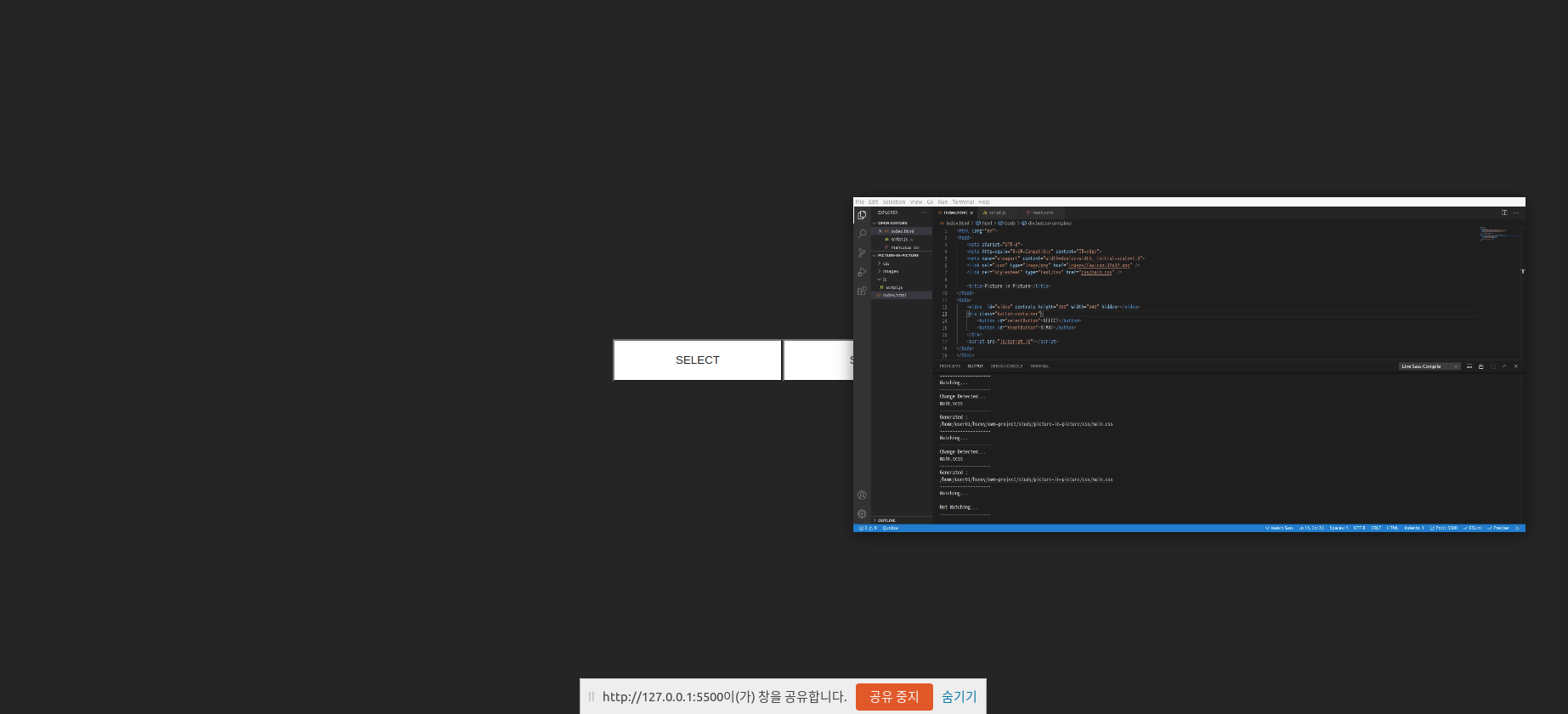This screenshot has height=714, width=1568.
Task: Open the Terminal menu in VS Code
Action: pos(963,201)
